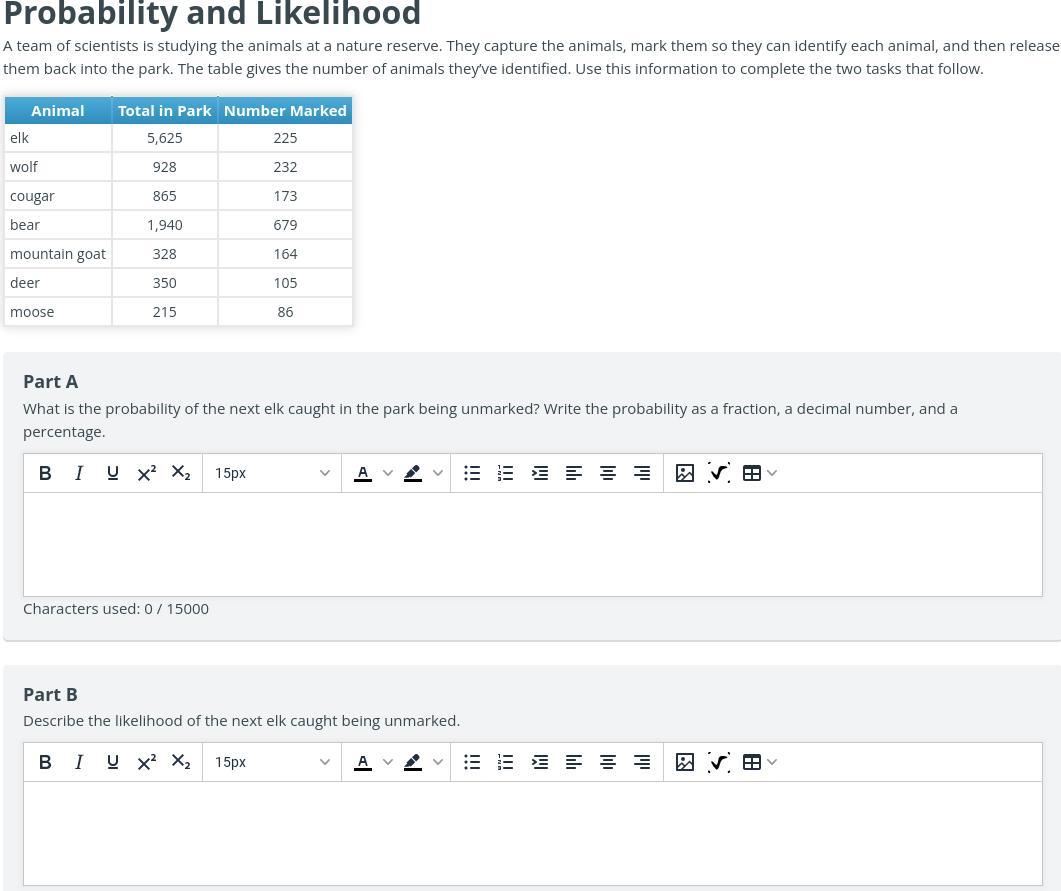Open equation editor in Part B
The image size is (1061, 891).
coord(719,762)
